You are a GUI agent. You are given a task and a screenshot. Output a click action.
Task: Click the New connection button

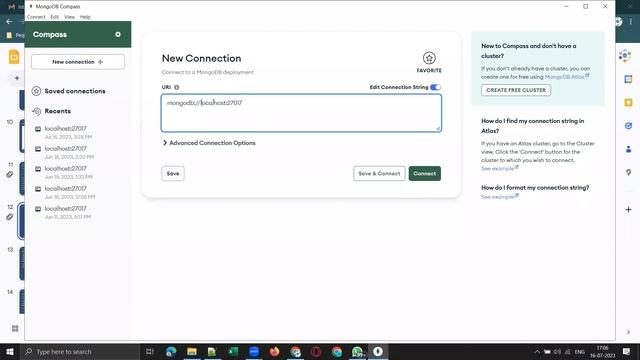[78, 62]
